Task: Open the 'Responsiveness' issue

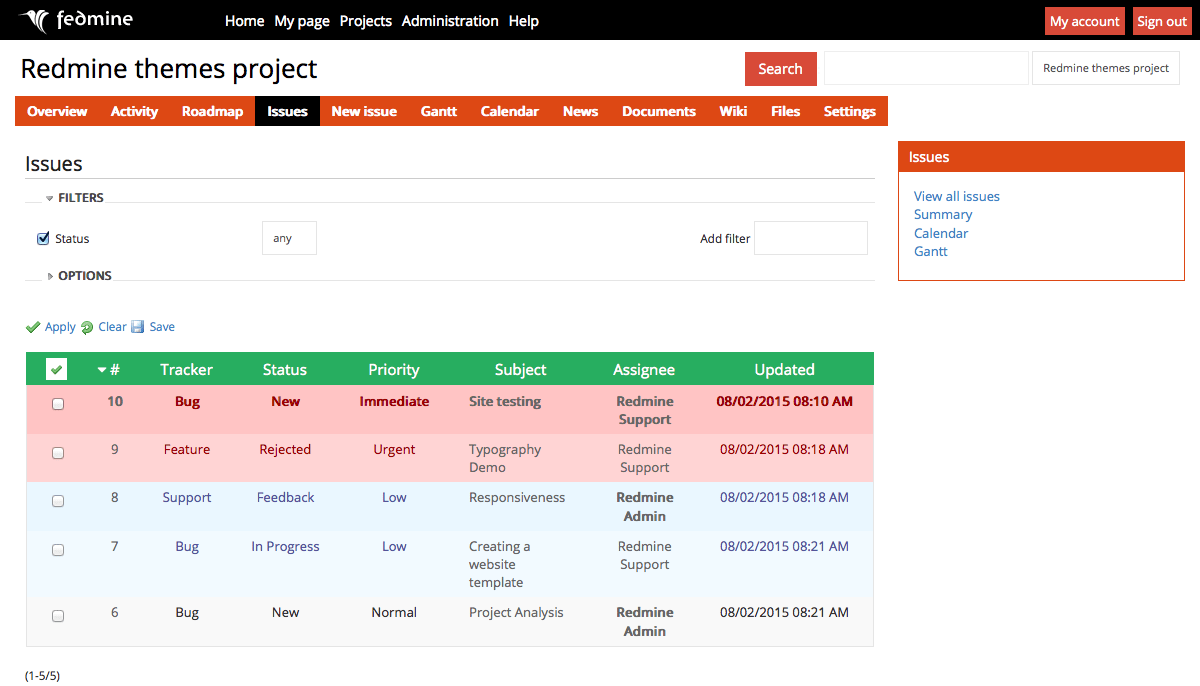Action: (x=517, y=497)
